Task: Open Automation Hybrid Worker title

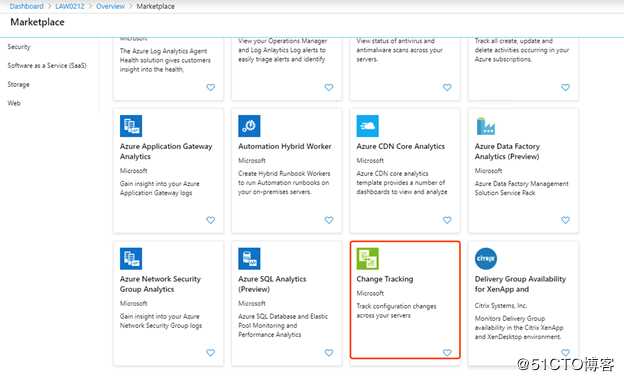Action: coord(285,147)
